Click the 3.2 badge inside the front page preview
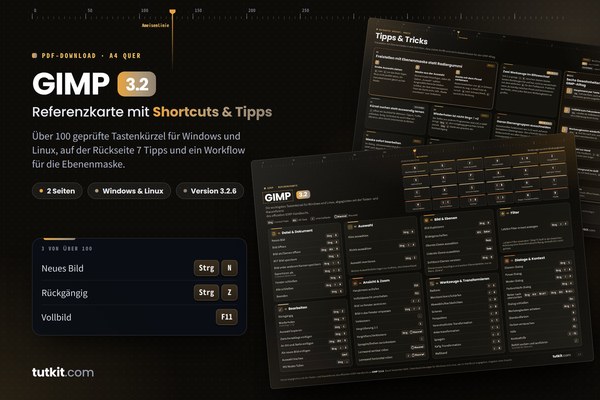 [x=303, y=194]
